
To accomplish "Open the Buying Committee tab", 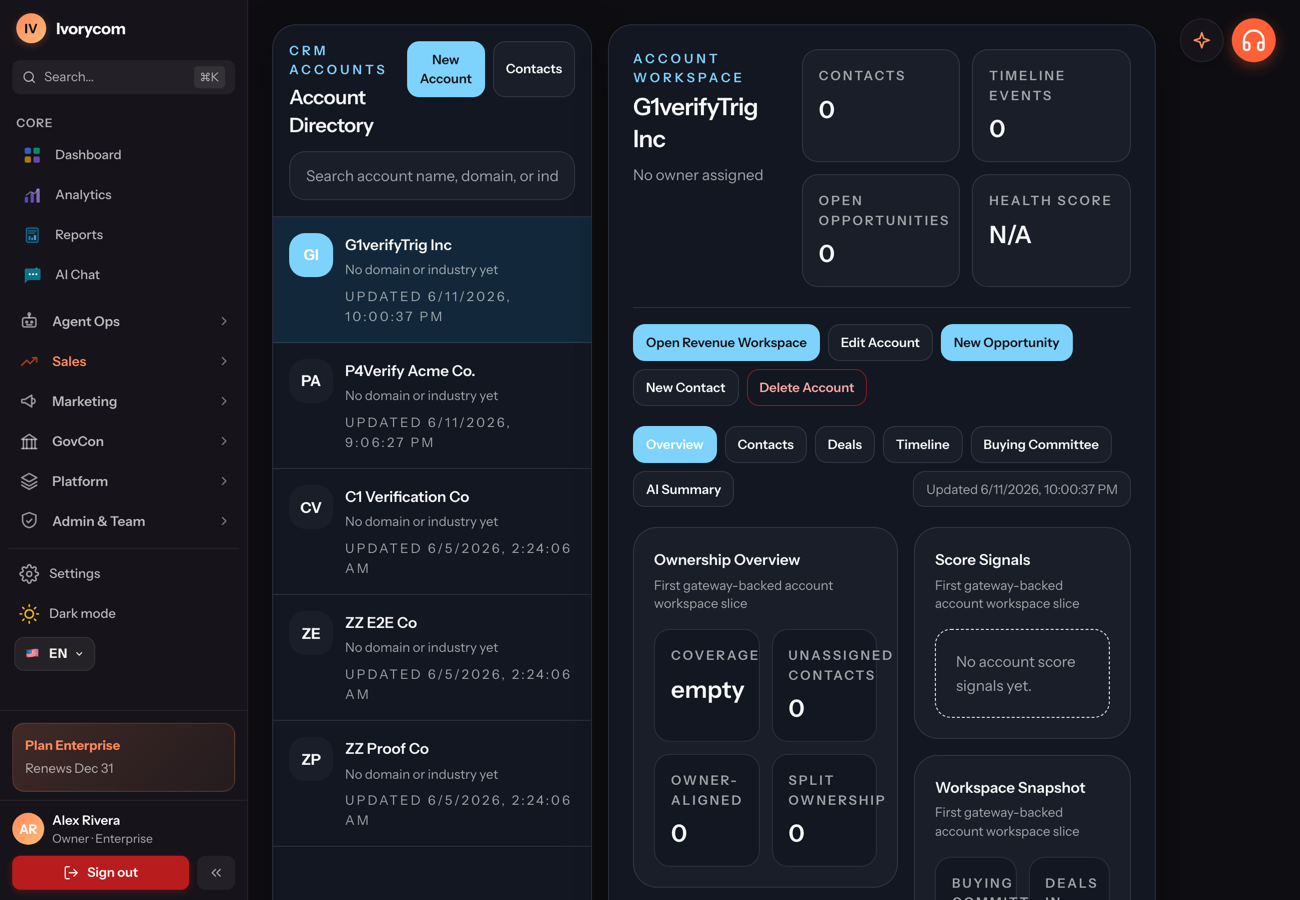I will pos(1041,445).
